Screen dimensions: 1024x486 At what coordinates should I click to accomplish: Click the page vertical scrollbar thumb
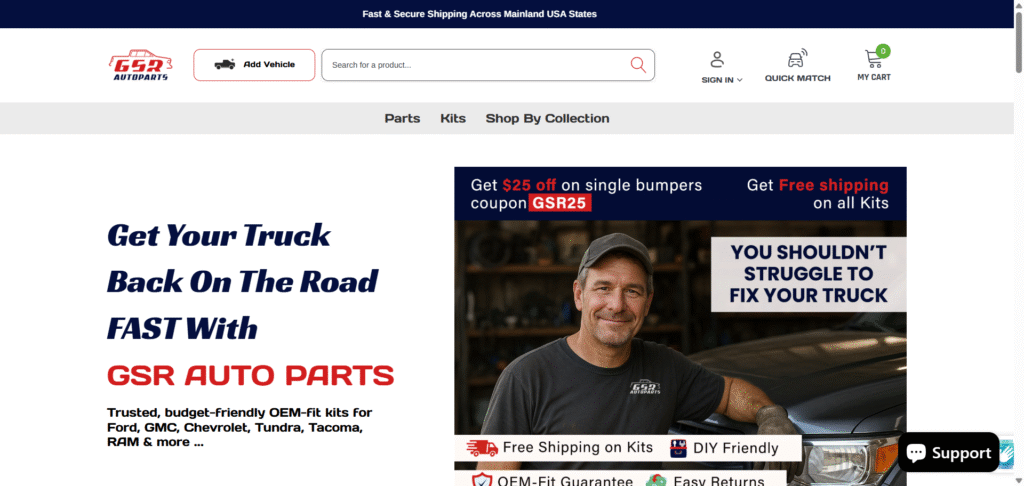1019,37
